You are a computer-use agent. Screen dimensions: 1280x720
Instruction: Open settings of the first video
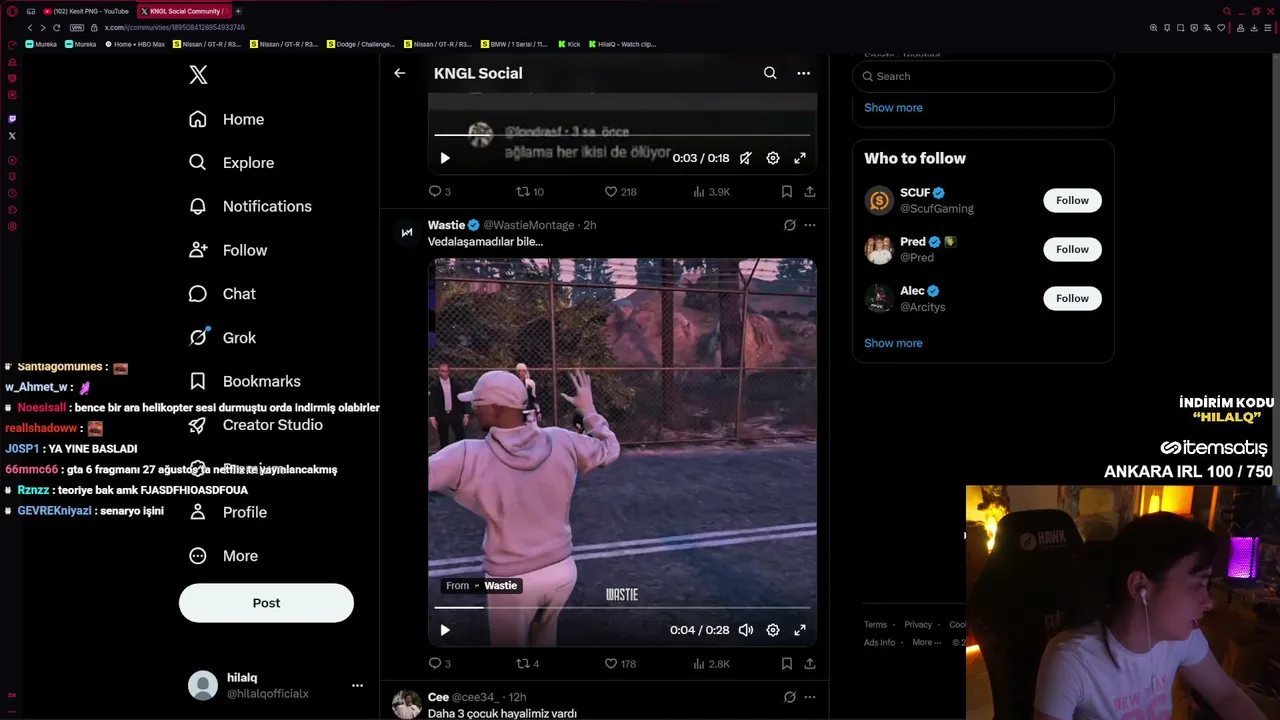point(773,158)
